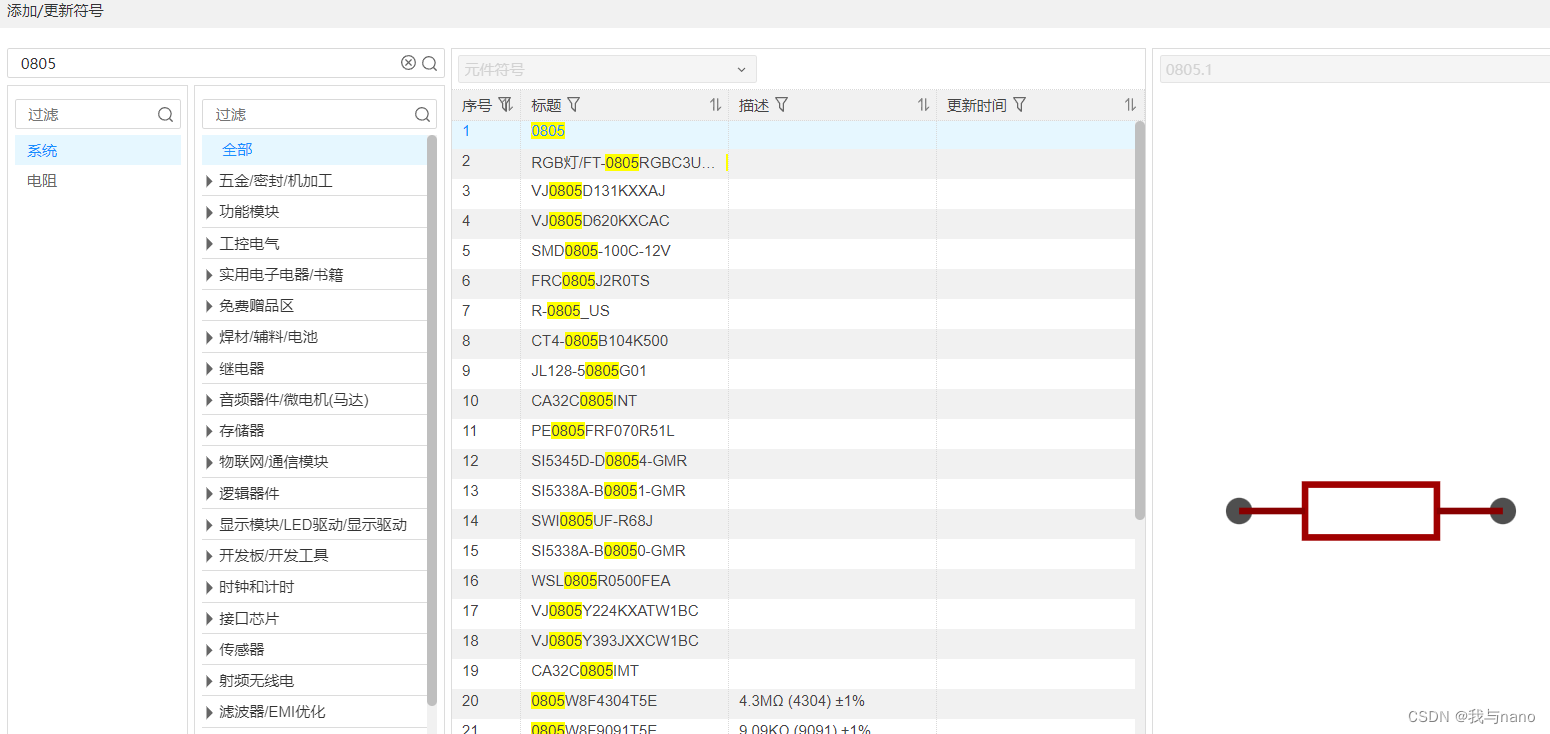Select the VJ0805Y393JXXCW1BC result
The image size is (1550, 734).
(793, 644)
